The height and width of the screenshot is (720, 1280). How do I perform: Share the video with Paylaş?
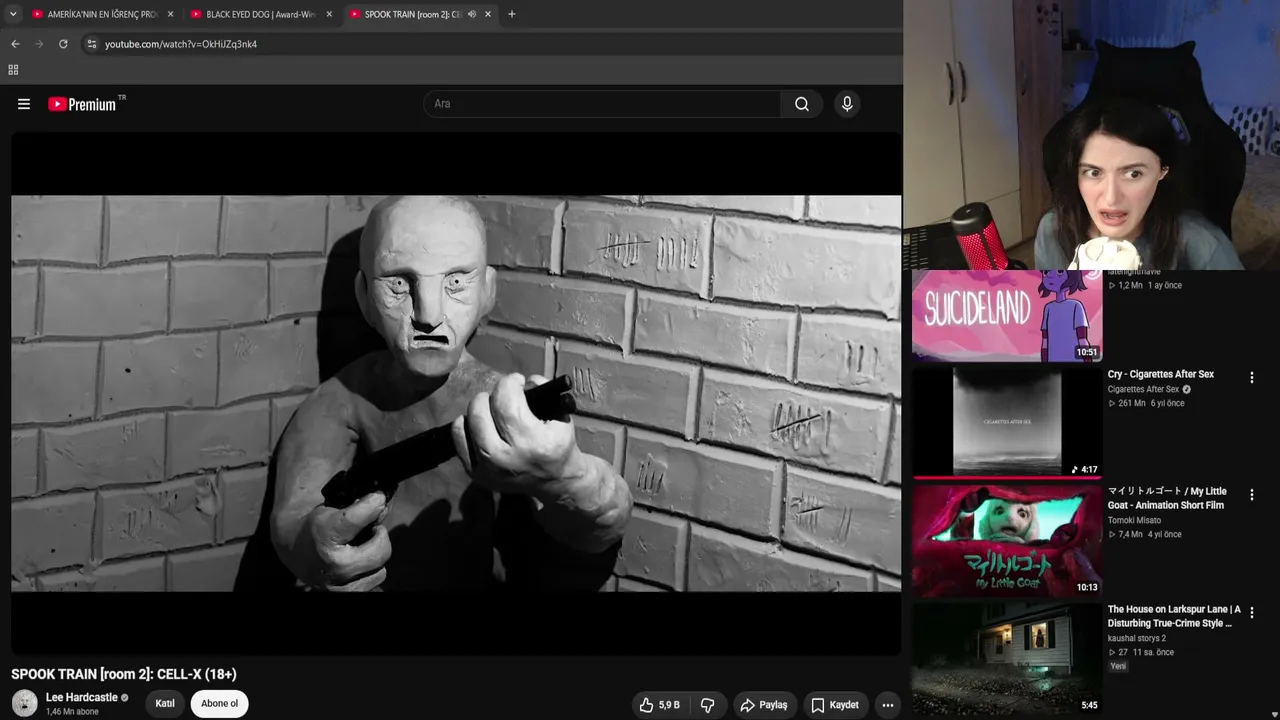coord(763,705)
